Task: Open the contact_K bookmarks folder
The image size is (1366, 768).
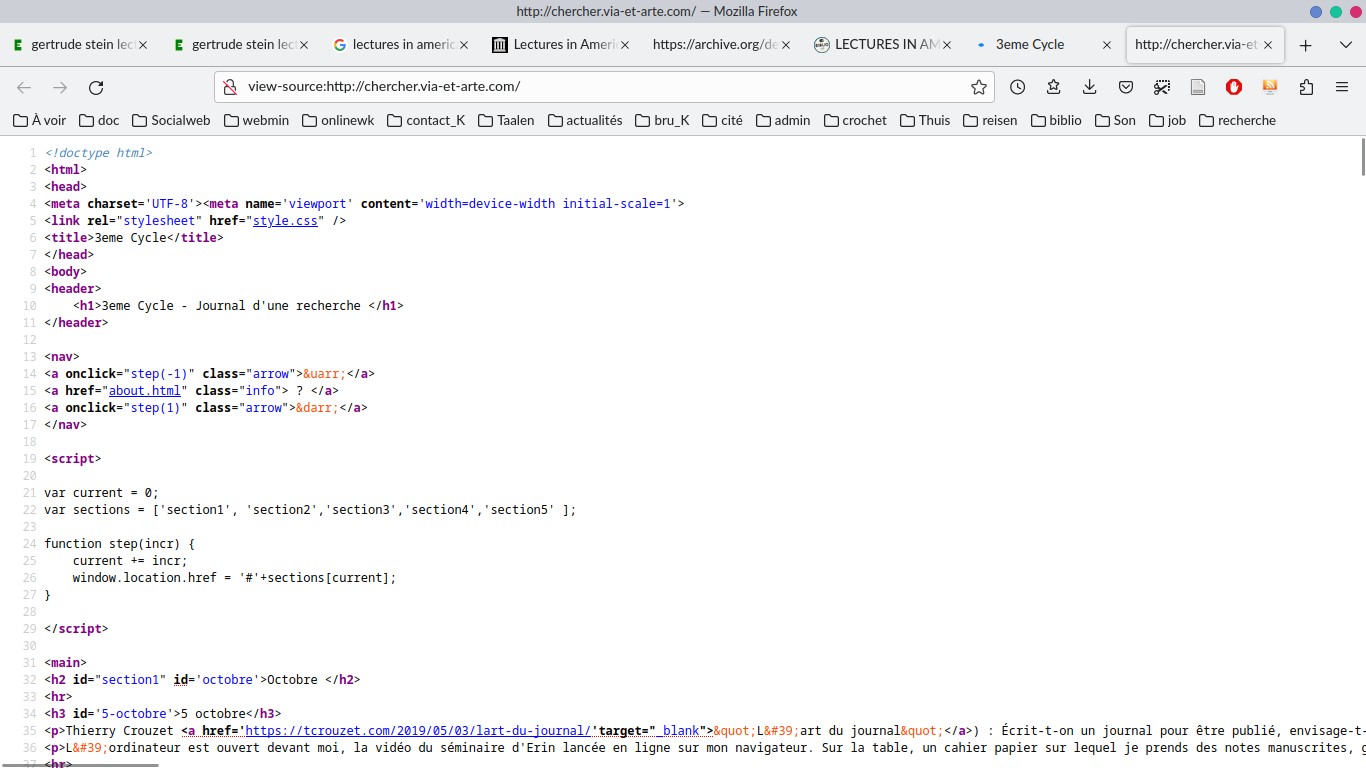Action: click(425, 120)
